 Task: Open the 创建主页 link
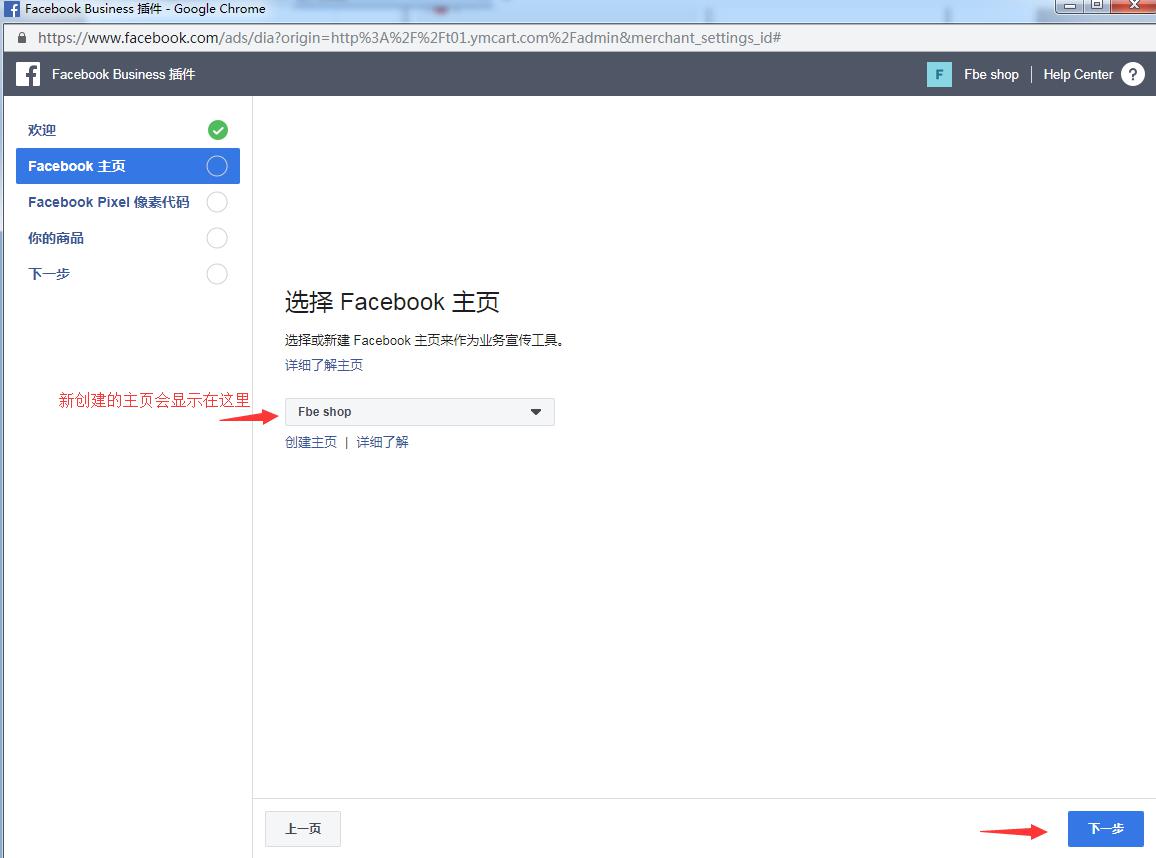tap(311, 442)
